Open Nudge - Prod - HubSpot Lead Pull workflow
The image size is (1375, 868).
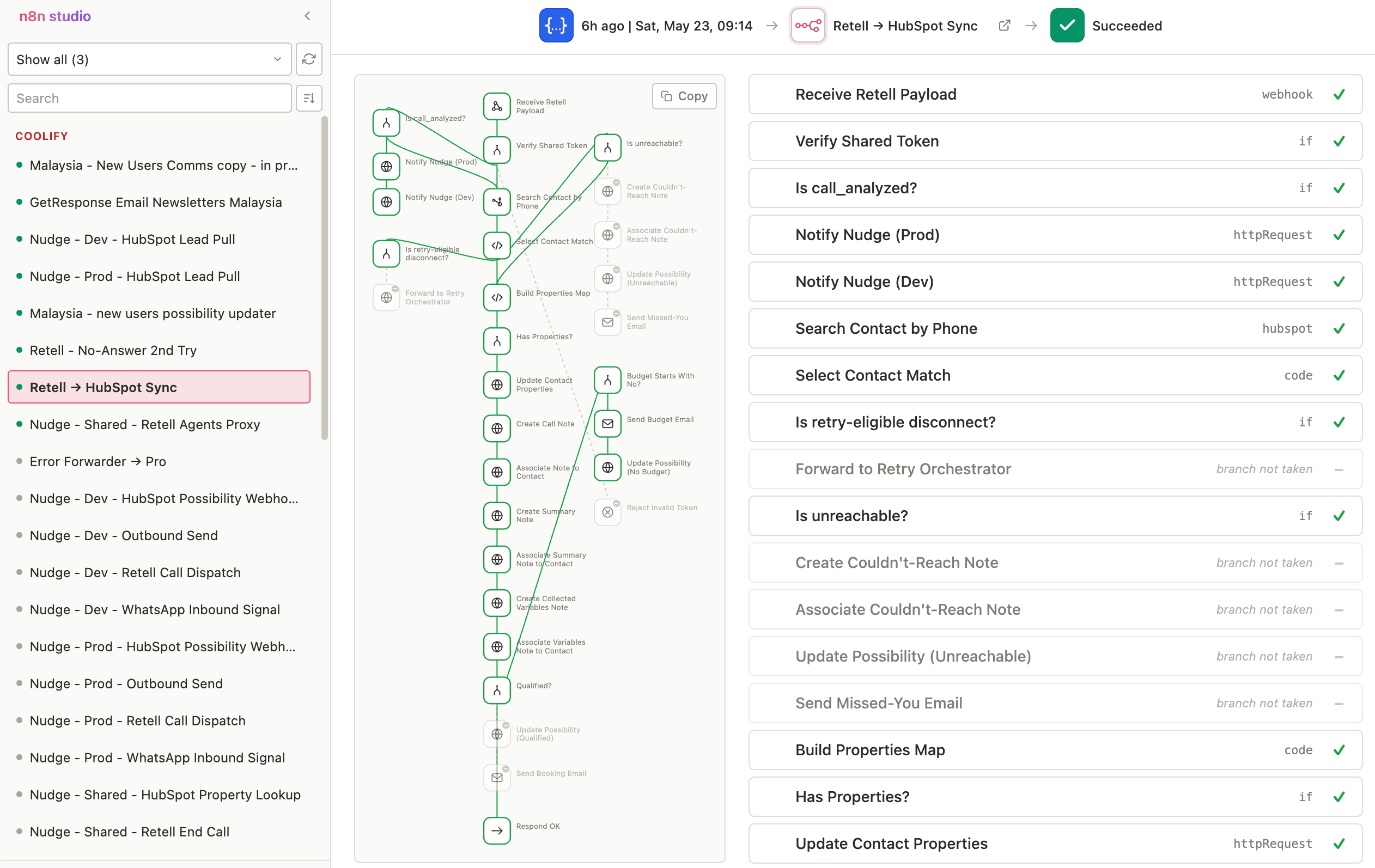pos(159,277)
